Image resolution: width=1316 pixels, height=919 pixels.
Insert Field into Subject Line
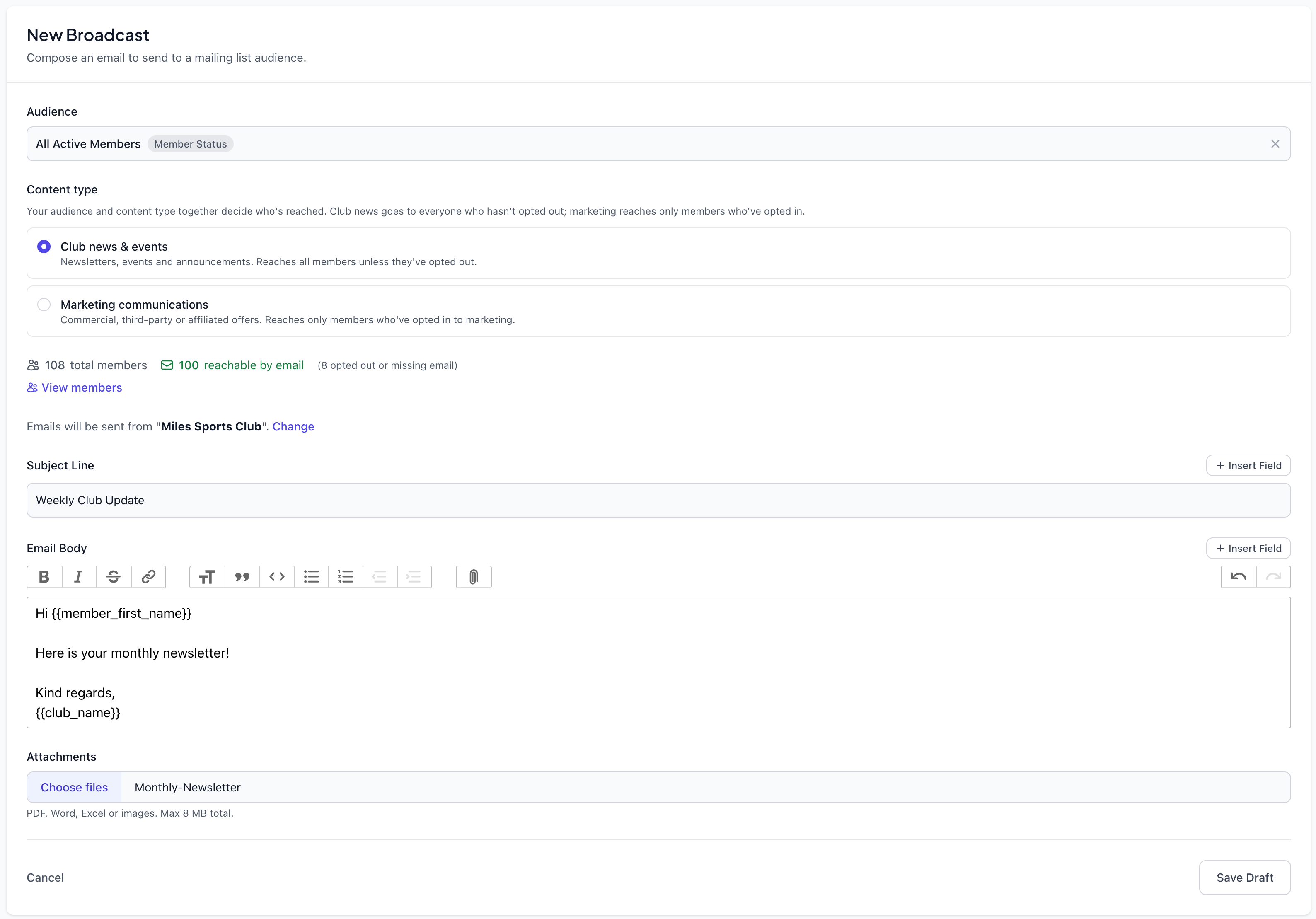(1248, 466)
